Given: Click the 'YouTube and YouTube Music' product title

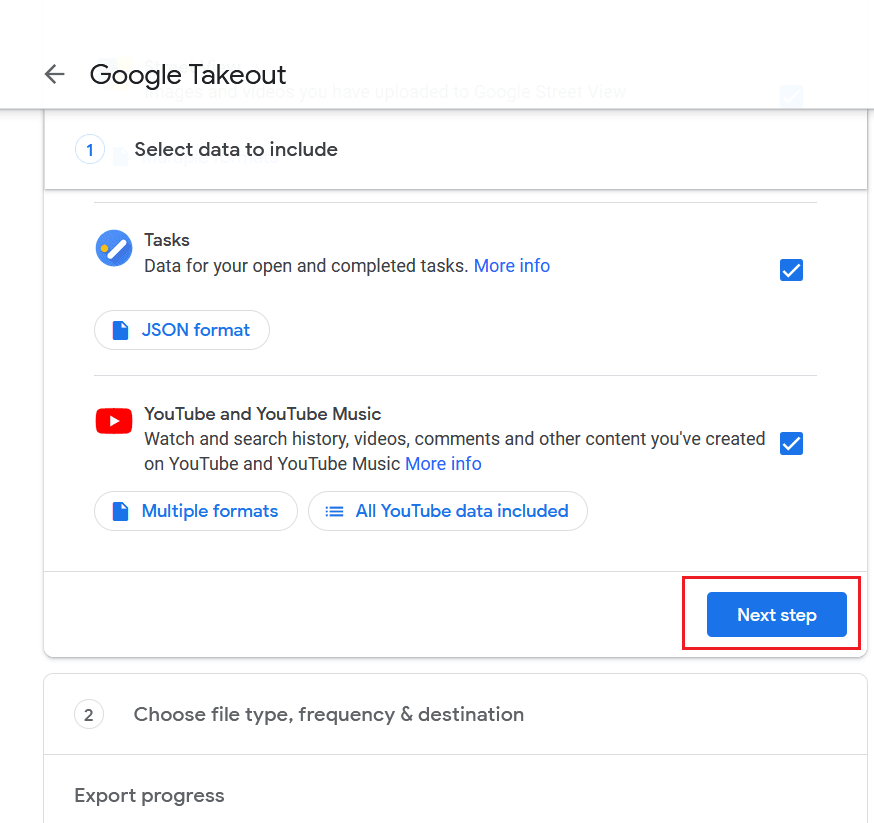Looking at the screenshot, I should 262,414.
